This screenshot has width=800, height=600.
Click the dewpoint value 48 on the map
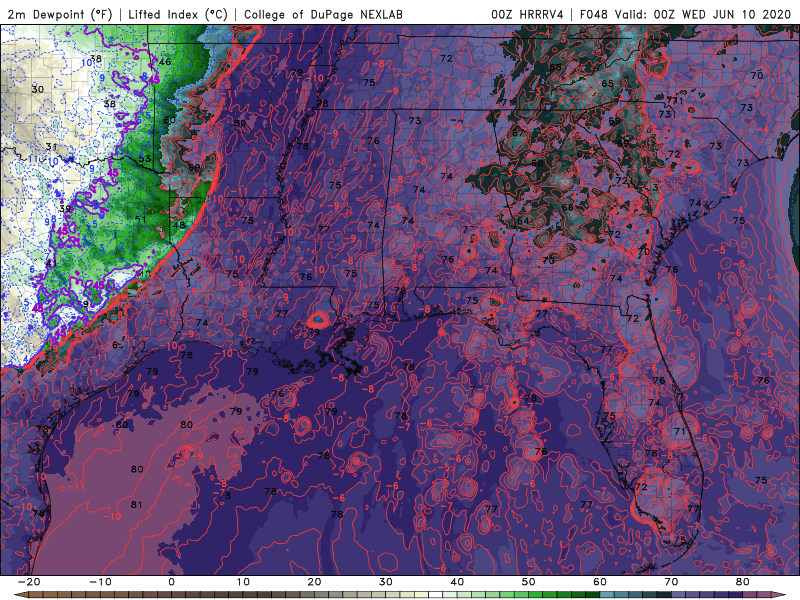179,225
